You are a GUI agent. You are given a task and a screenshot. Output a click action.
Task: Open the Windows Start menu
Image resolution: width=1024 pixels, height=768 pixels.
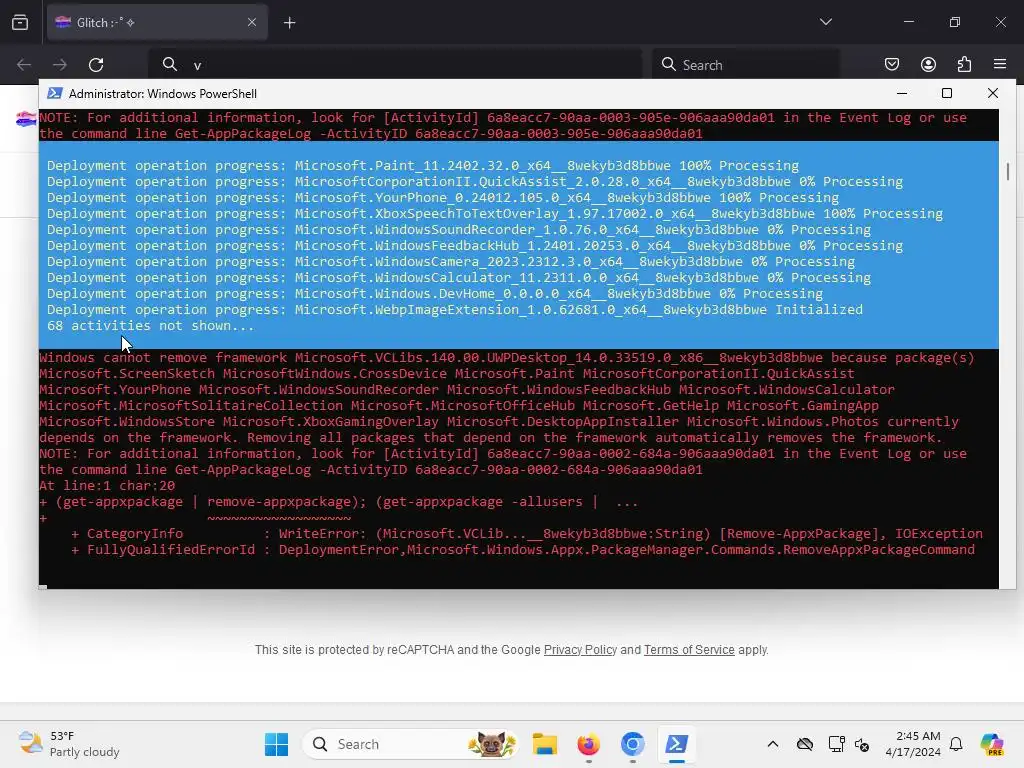click(276, 744)
